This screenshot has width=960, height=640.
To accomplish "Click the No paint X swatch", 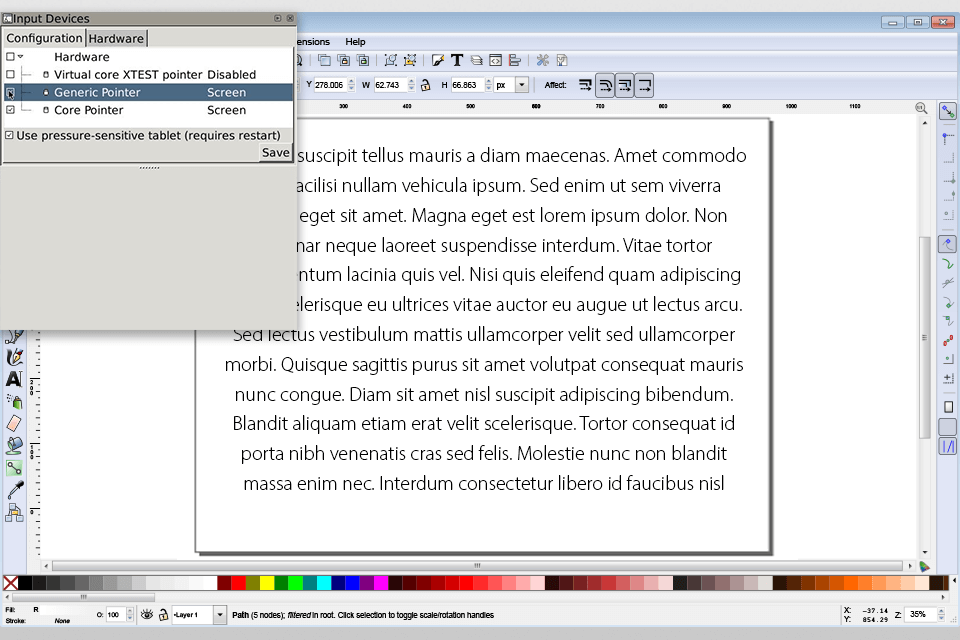I will pos(10,582).
